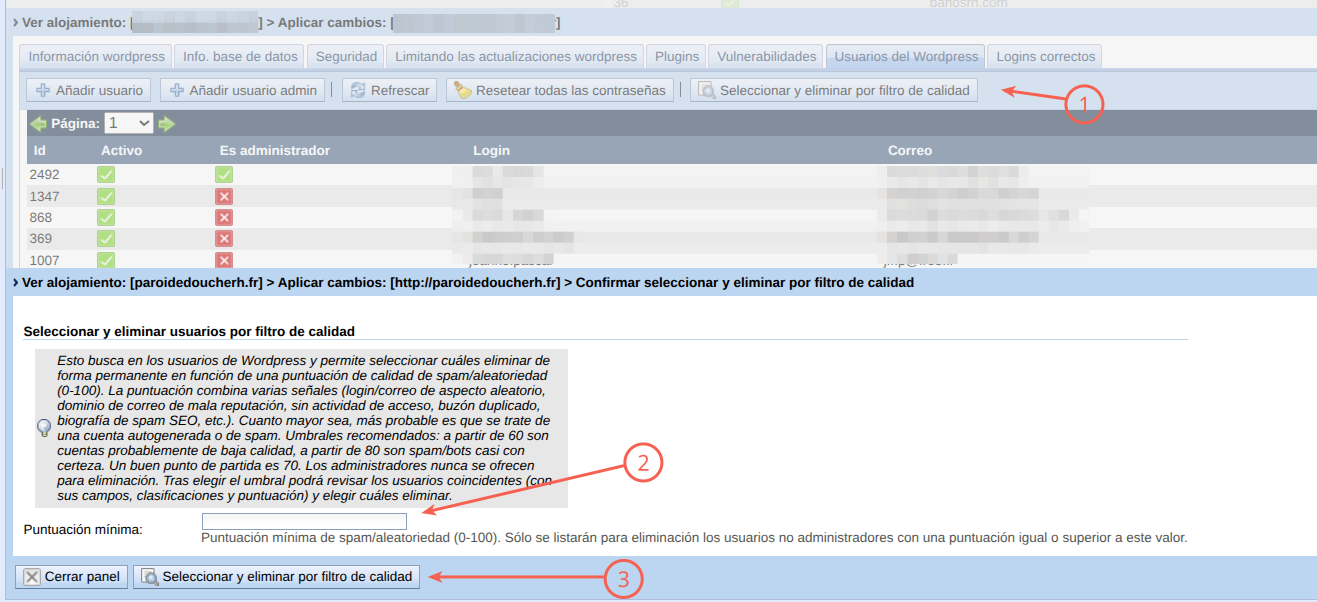This screenshot has height=602, width=1317.
Task: Click Seleccionar y eliminar usuarios por filtro heading
Action: click(x=189, y=331)
